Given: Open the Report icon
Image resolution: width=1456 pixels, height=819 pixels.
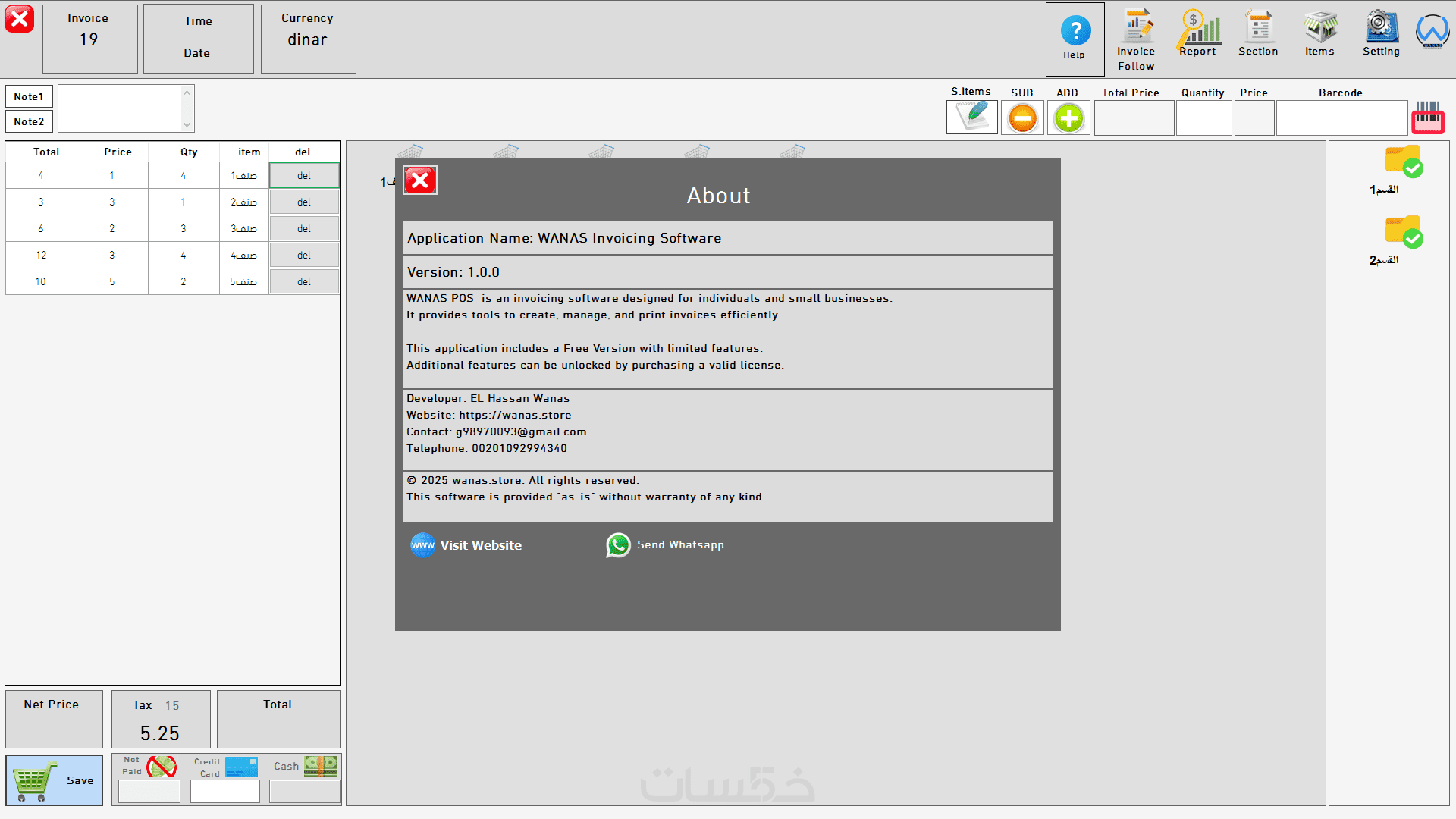Looking at the screenshot, I should [1198, 27].
